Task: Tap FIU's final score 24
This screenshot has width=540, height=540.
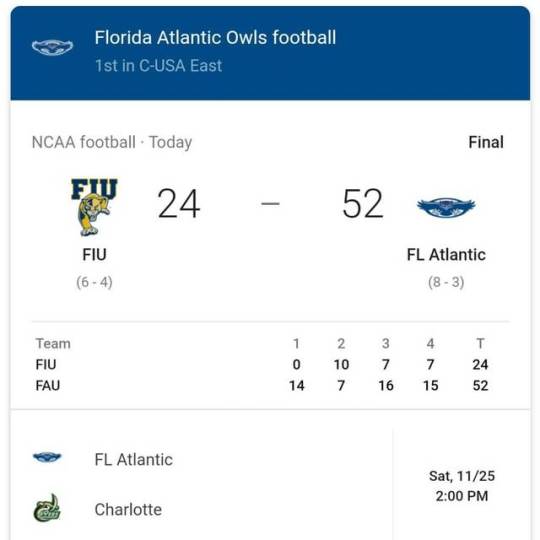Action: pyautogui.click(x=178, y=204)
